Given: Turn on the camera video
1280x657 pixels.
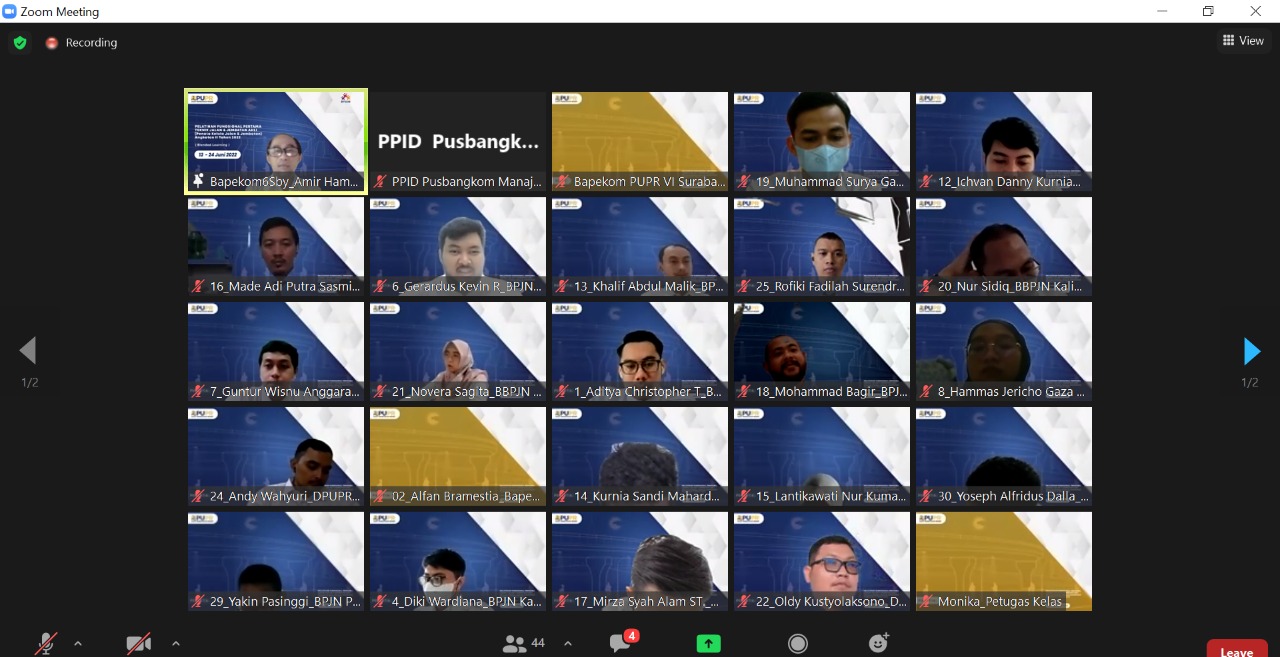Looking at the screenshot, I should (x=139, y=643).
